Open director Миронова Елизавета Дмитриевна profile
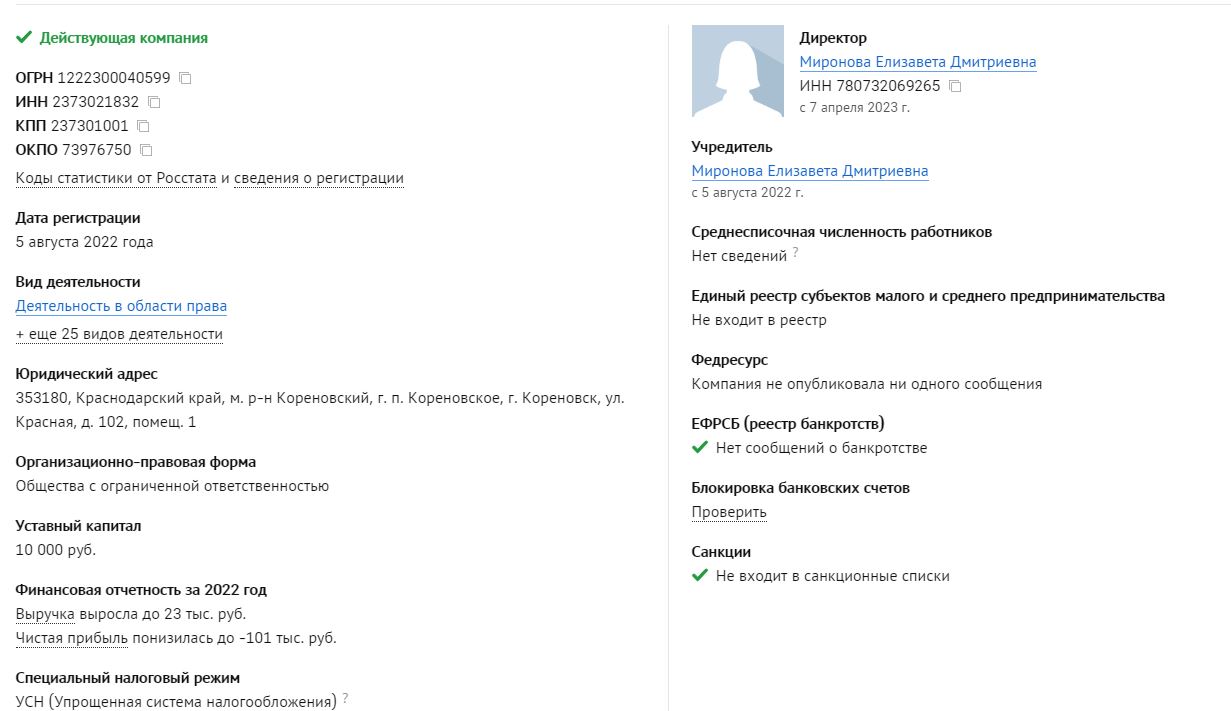Image resolution: width=1231 pixels, height=711 pixels. tap(917, 62)
